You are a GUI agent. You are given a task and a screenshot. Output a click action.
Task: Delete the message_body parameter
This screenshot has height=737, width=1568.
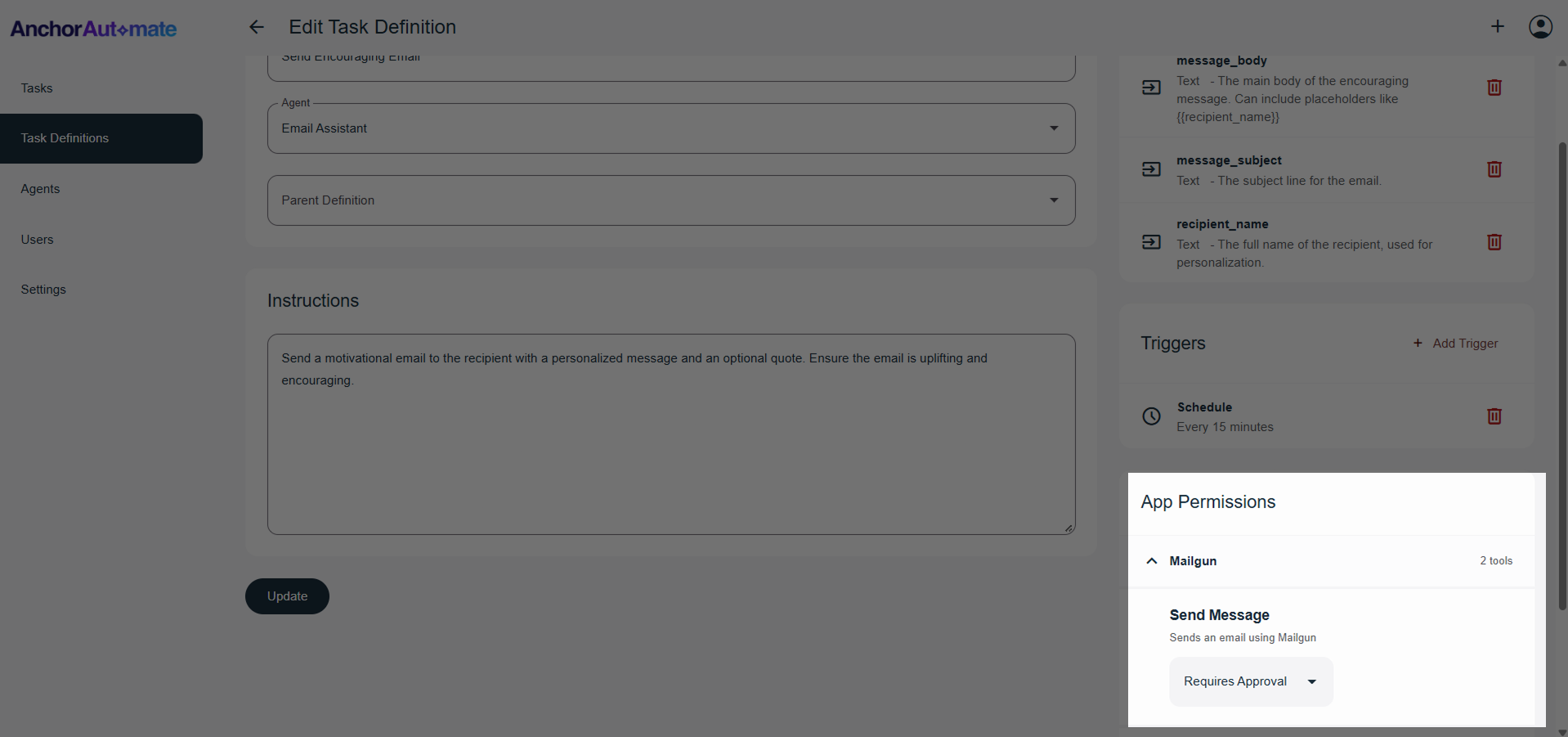(1494, 88)
